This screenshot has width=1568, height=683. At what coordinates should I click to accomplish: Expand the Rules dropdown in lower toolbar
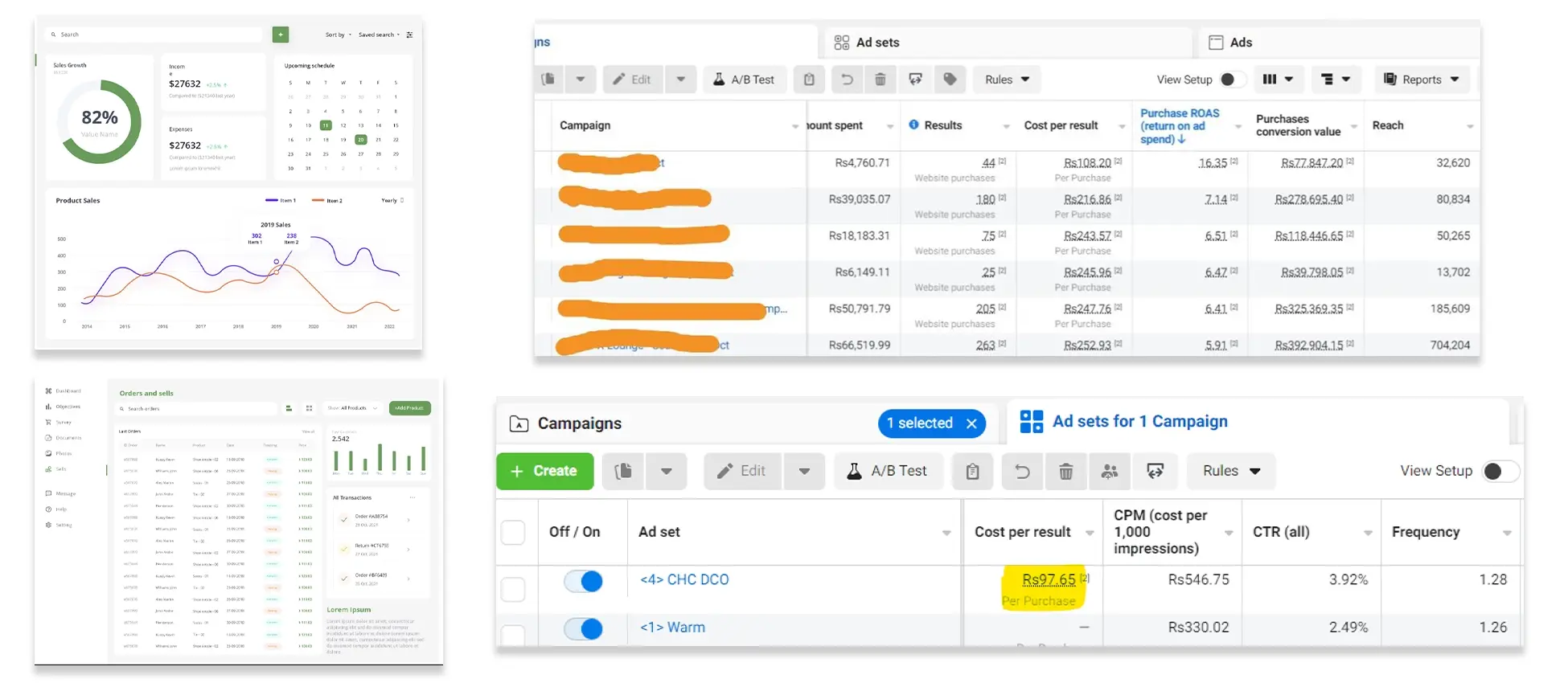(1230, 472)
